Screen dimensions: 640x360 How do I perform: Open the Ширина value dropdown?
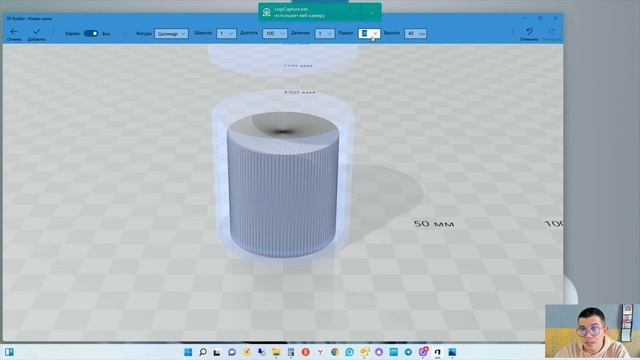[x=226, y=33]
